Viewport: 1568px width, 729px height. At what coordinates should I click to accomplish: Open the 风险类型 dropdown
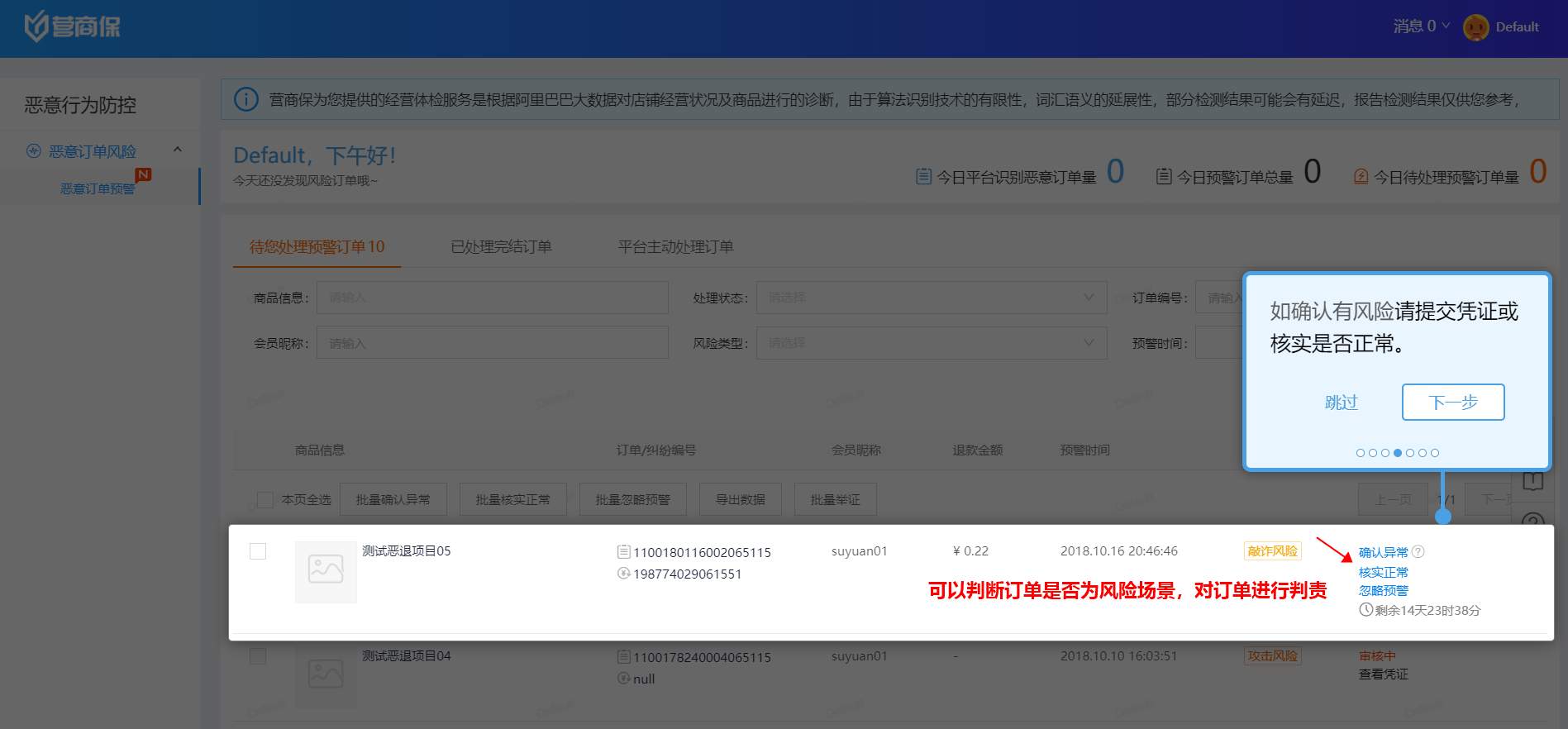931,343
